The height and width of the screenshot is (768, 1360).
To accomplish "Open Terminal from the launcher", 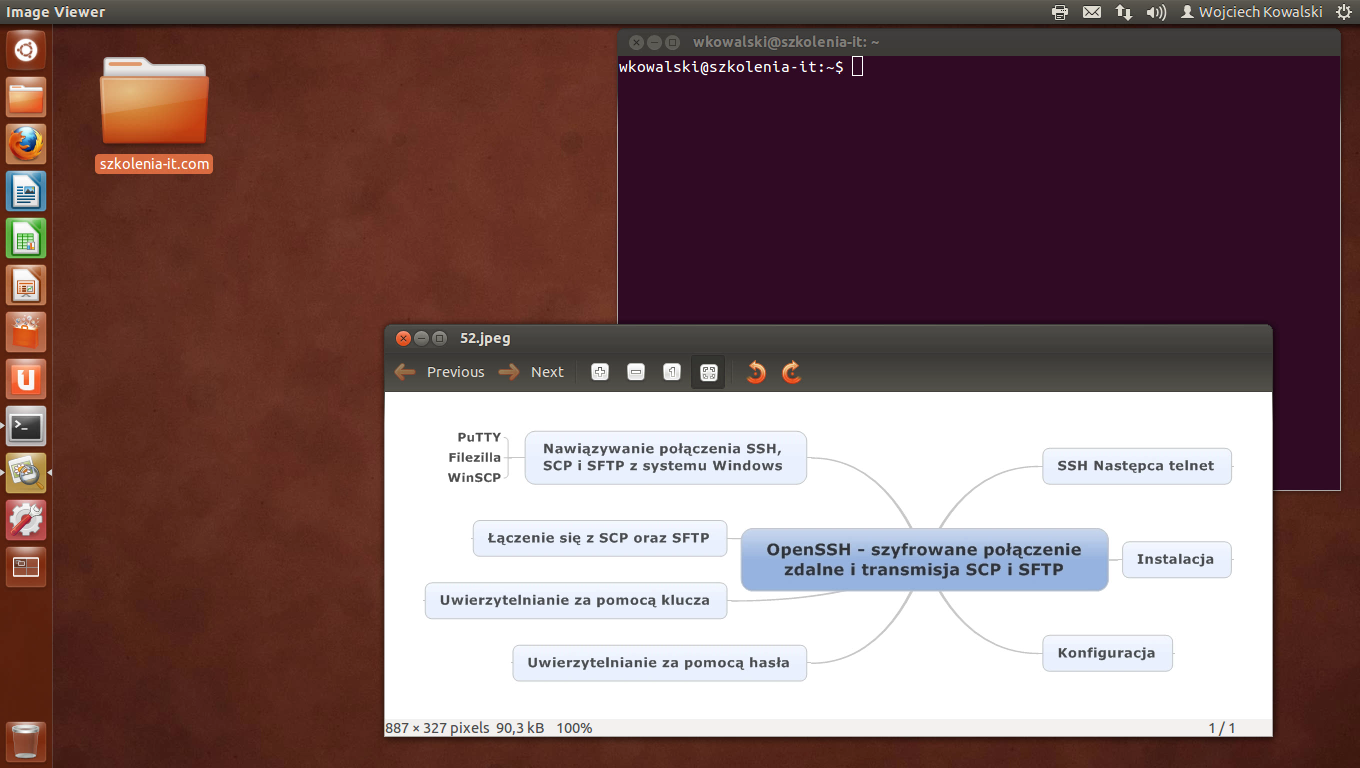I will tap(26, 427).
